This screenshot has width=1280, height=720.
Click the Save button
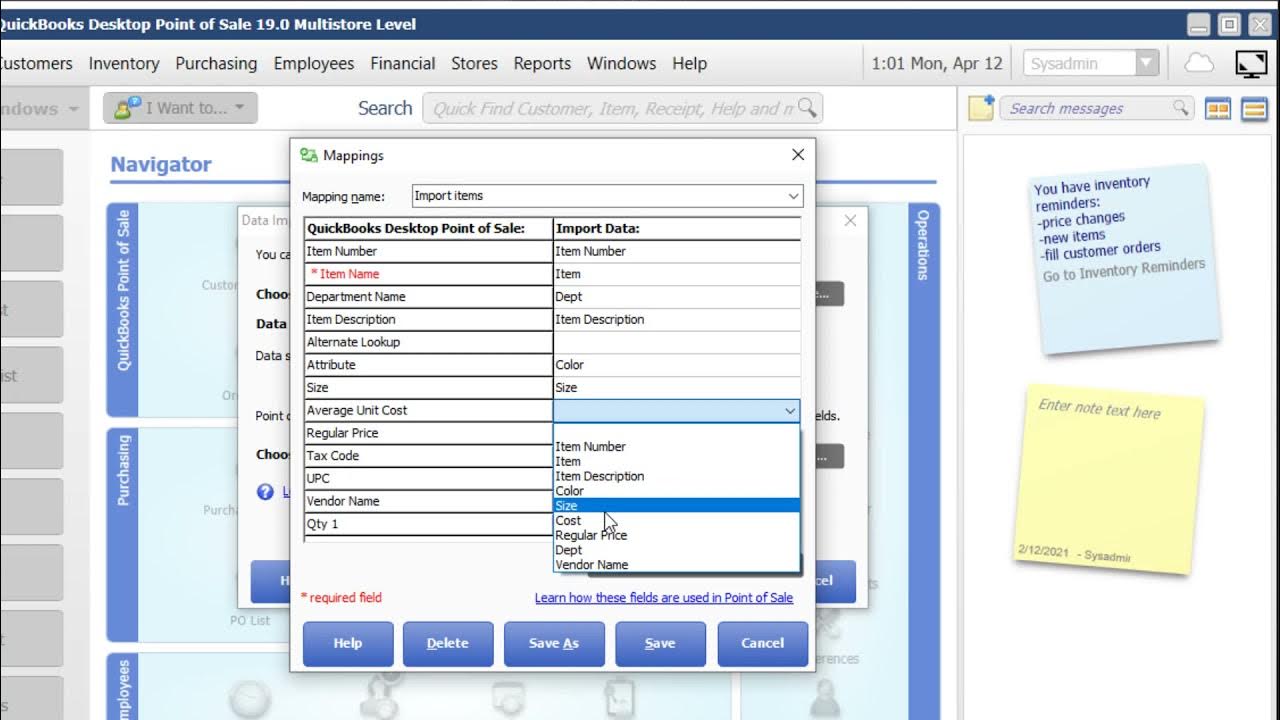click(660, 643)
